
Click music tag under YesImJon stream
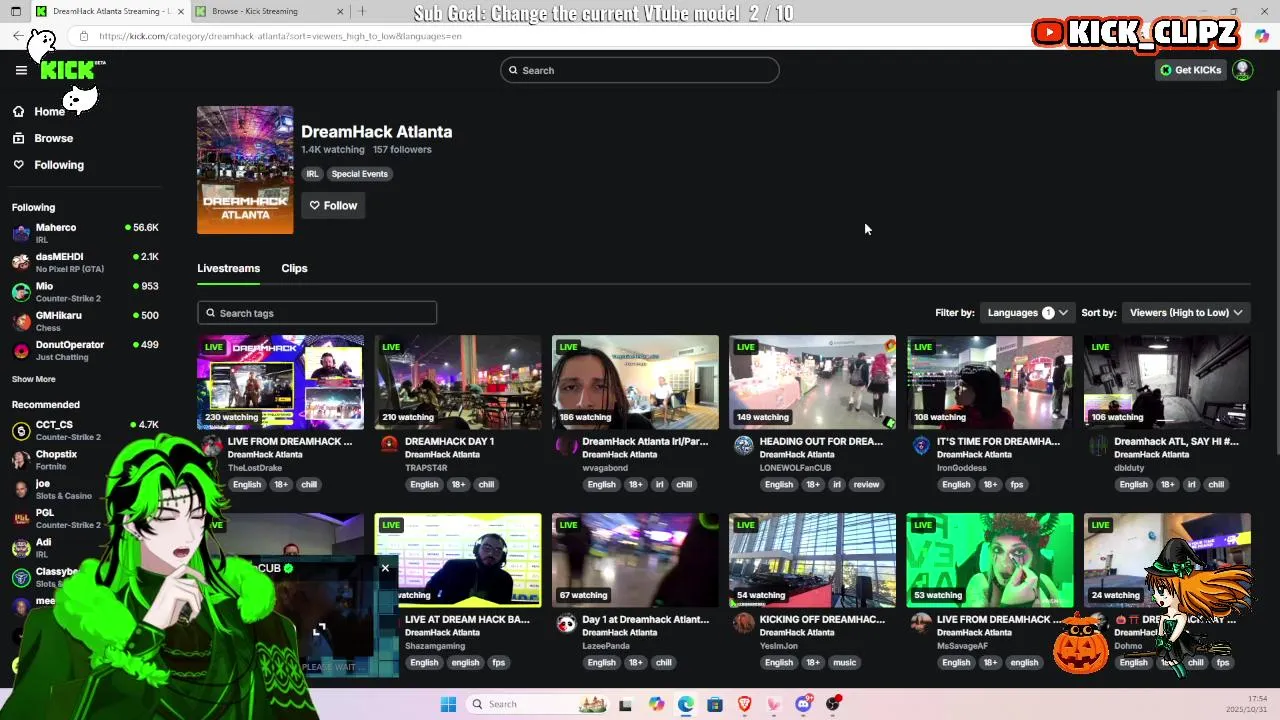point(845,663)
